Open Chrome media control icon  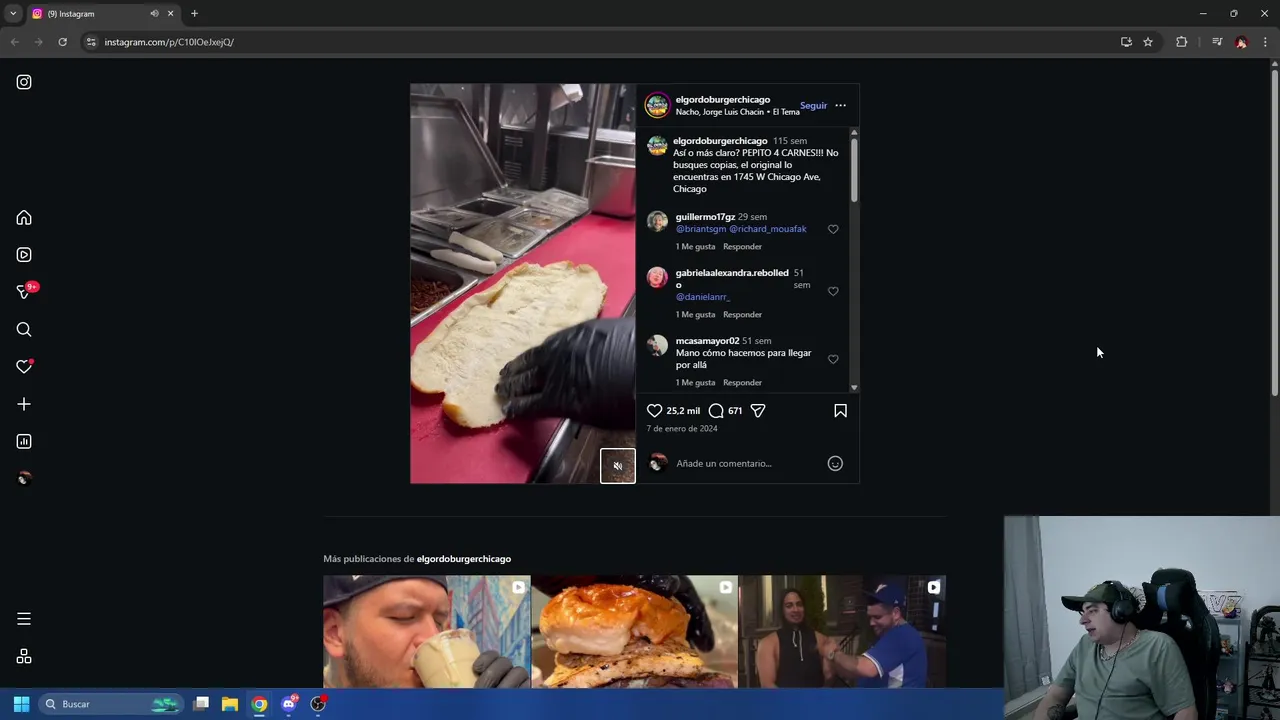pos(1217,42)
